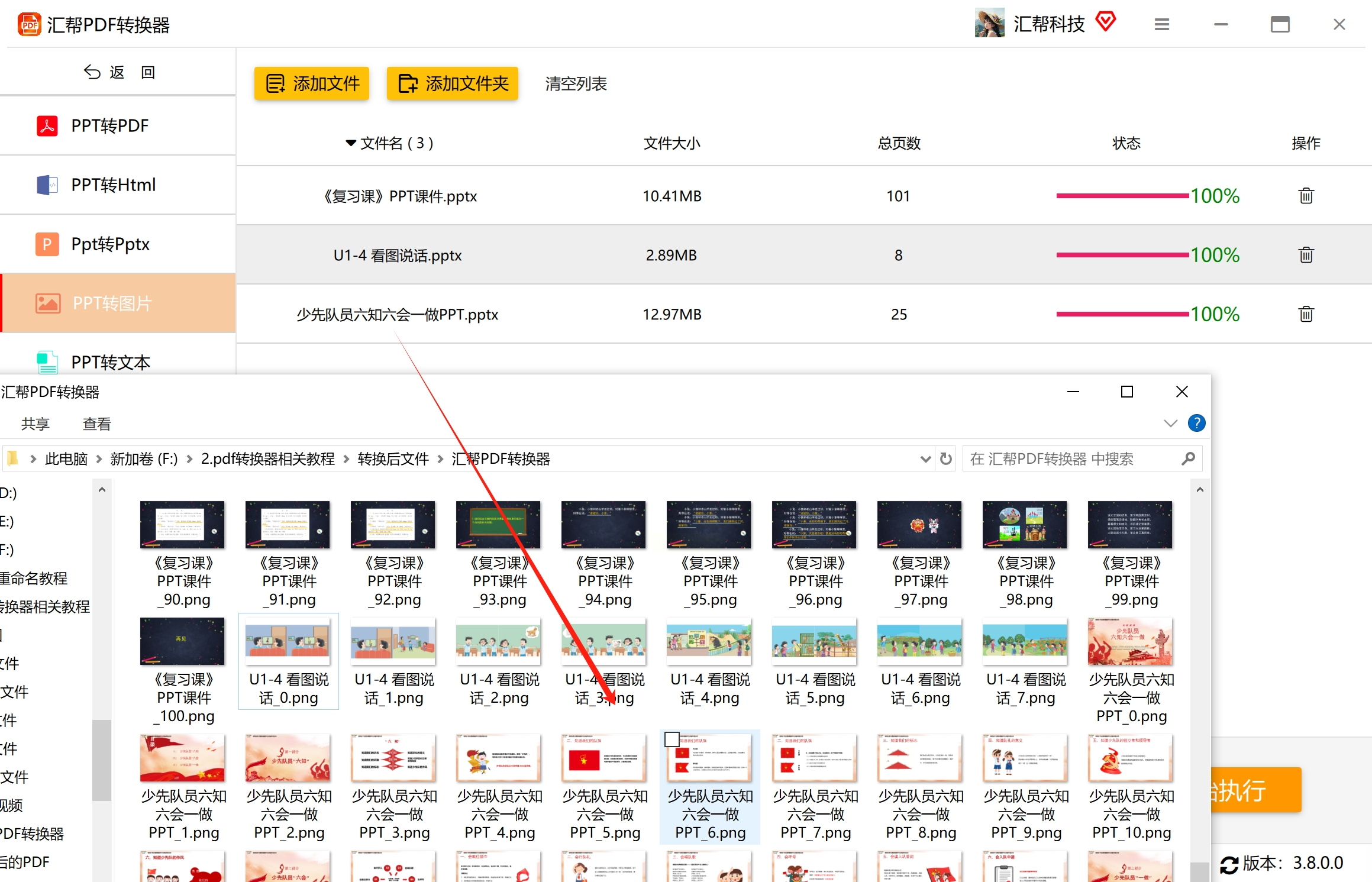Toggle the 文件名 (3) column sort arrow
Screen dimensions: 1372x882
351,143
